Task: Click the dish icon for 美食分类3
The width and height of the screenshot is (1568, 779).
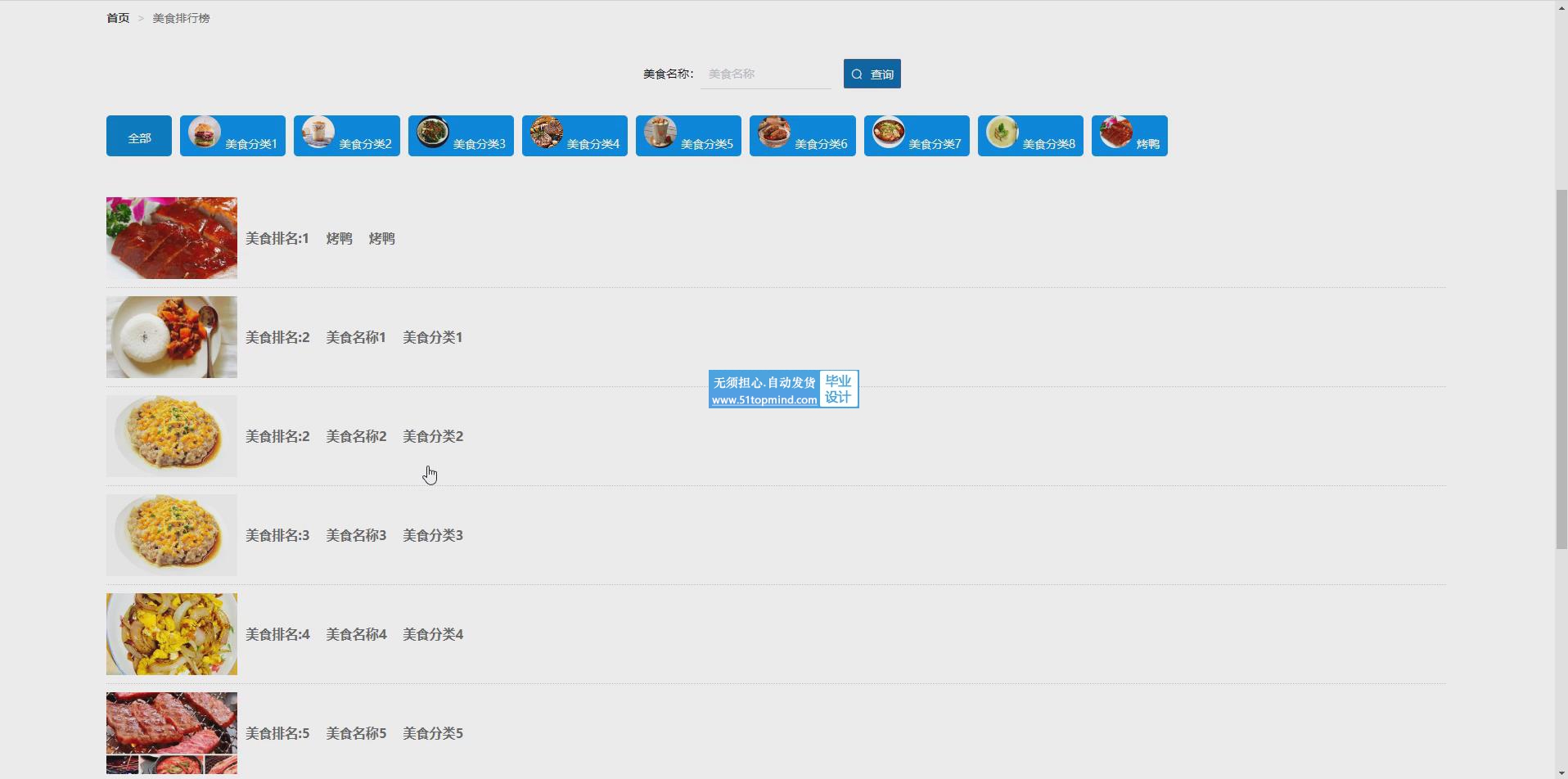Action: pyautogui.click(x=433, y=132)
